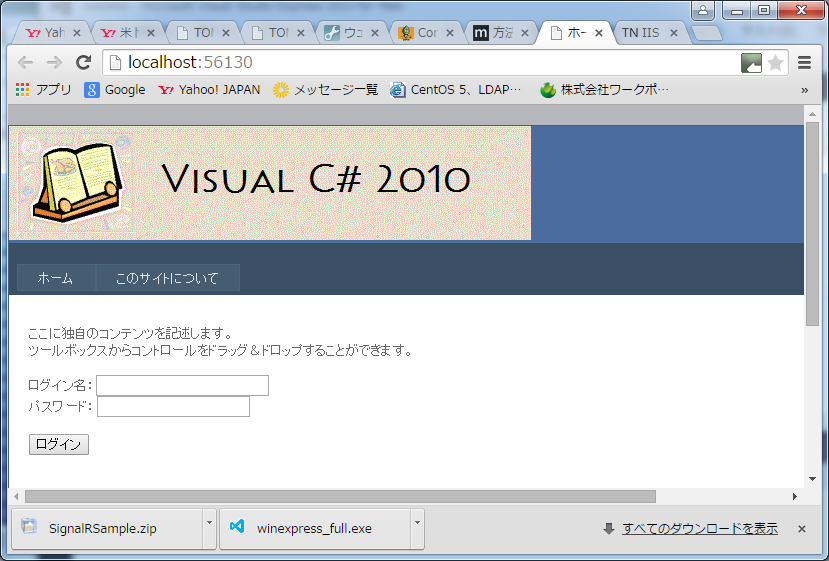Click the Visual C# 2010 banner image
Image resolution: width=829 pixels, height=561 pixels.
[x=270, y=183]
